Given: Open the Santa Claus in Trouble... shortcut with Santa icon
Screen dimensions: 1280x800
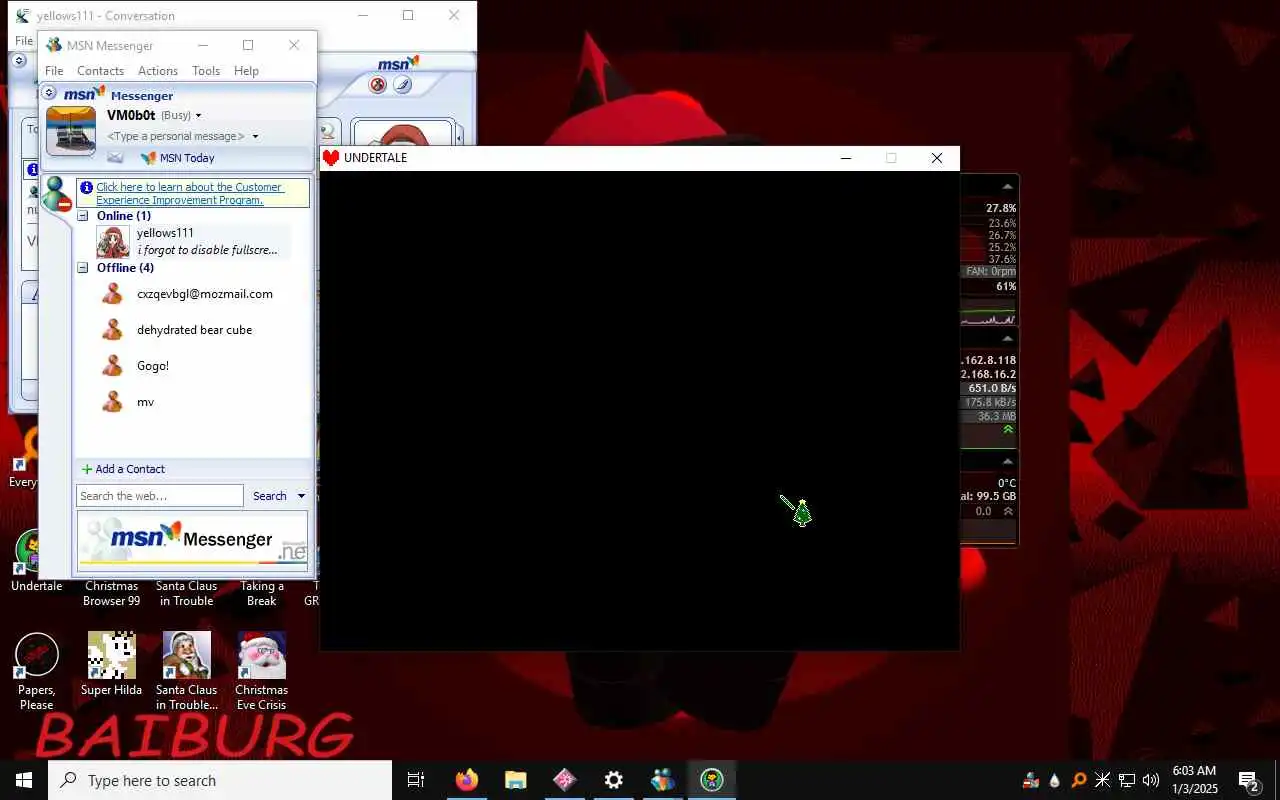Looking at the screenshot, I should point(186,671).
